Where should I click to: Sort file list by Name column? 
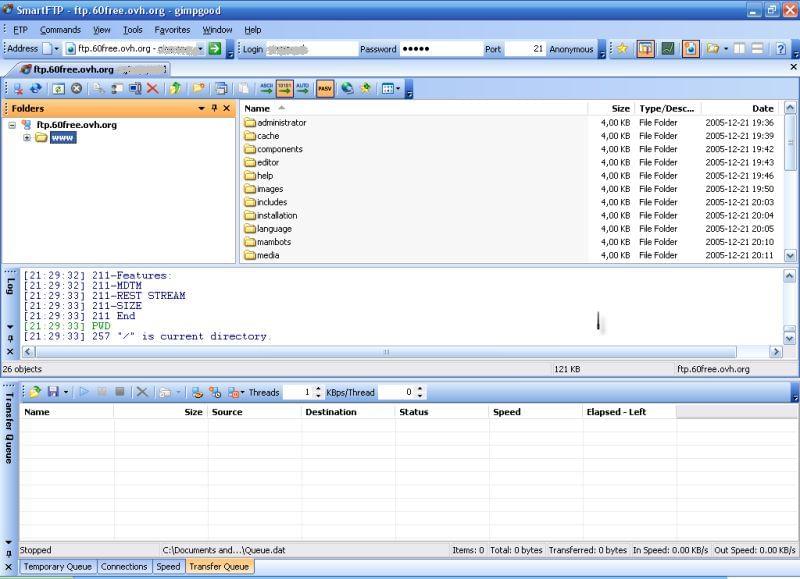pyautogui.click(x=414, y=108)
